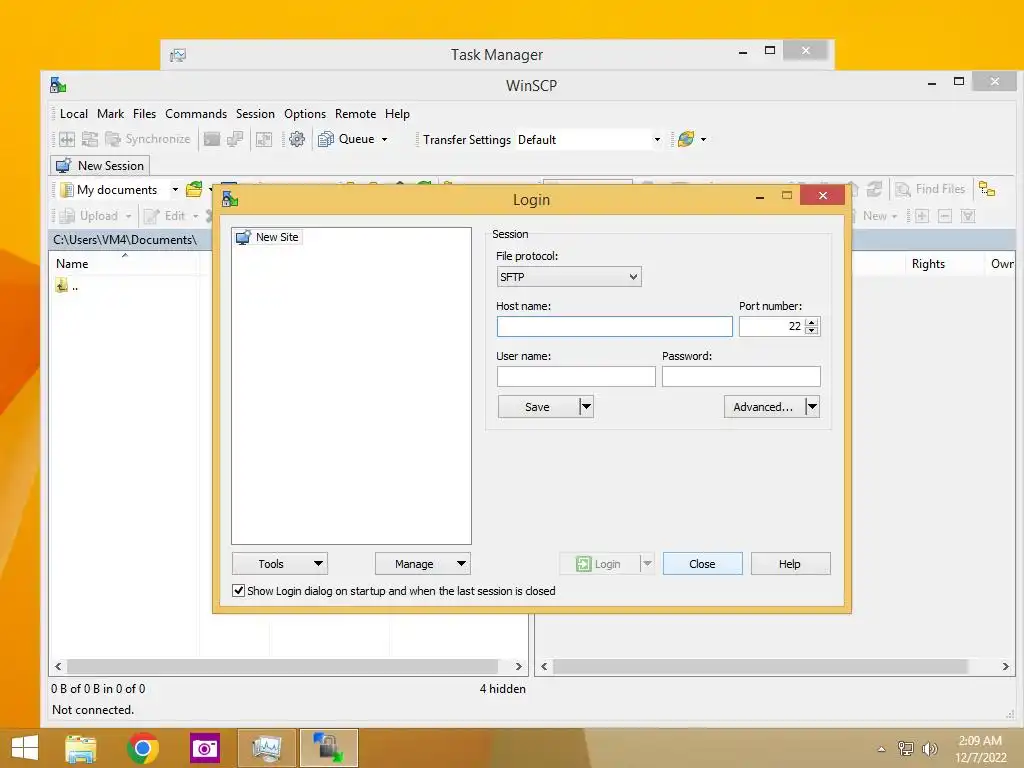Click the Save button in Login dialog
This screenshot has width=1024, height=768.
[537, 407]
